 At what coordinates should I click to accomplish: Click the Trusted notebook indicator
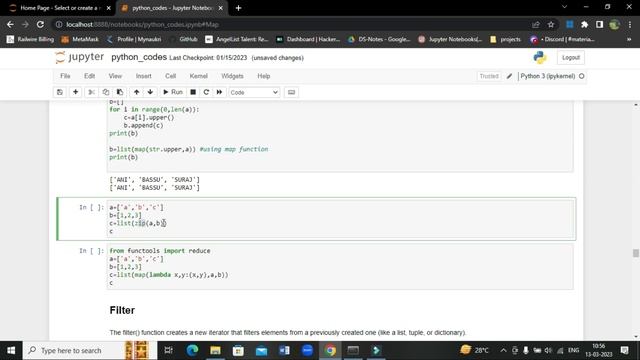489,76
